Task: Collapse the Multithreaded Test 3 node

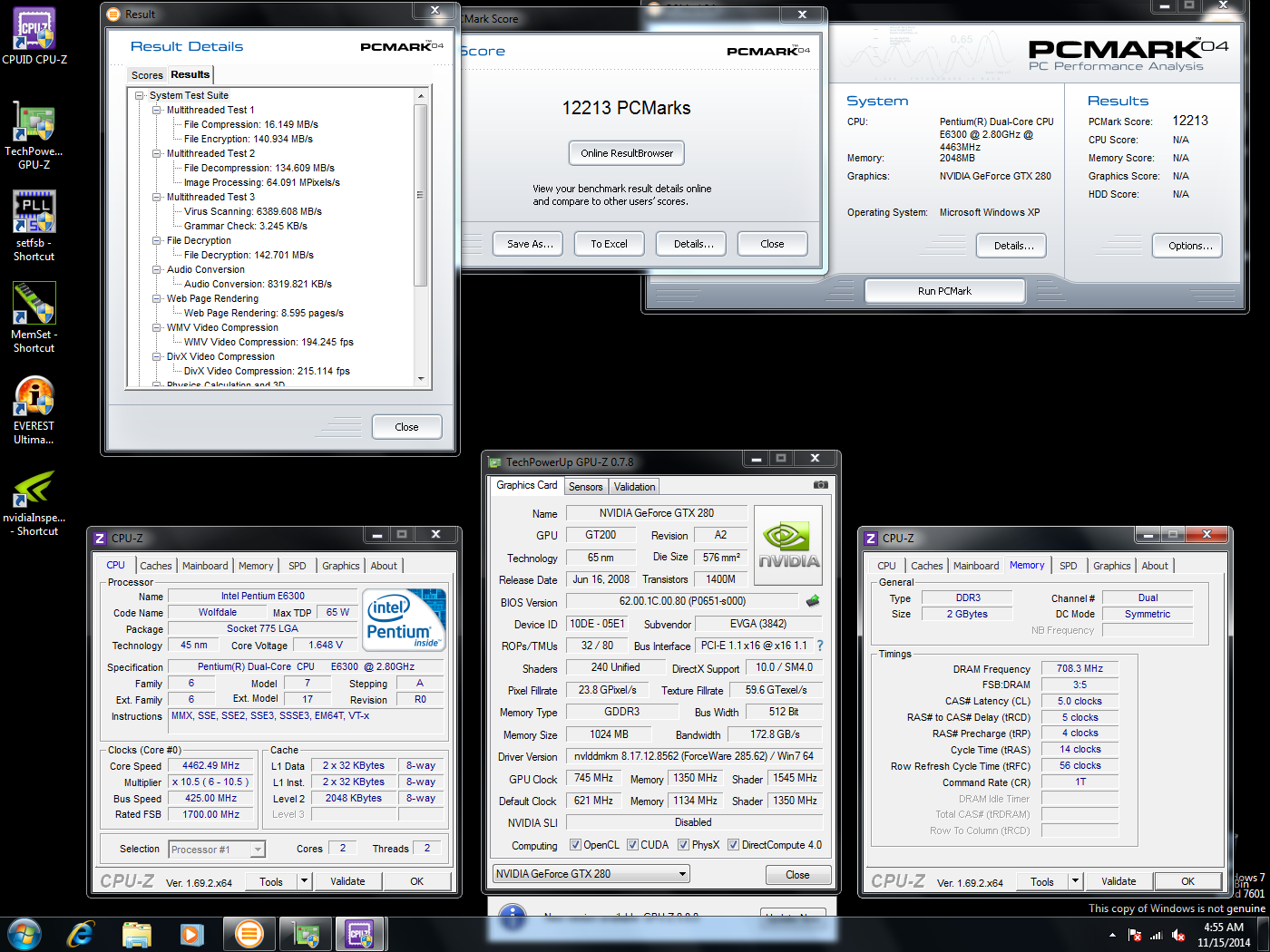Action: (x=157, y=197)
